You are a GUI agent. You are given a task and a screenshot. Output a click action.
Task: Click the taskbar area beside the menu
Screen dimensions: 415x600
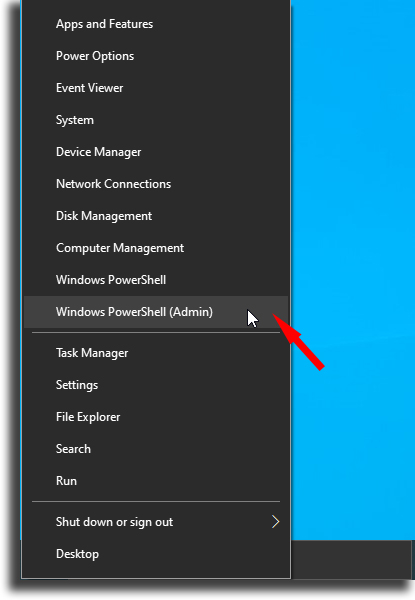pyautogui.click(x=353, y=559)
